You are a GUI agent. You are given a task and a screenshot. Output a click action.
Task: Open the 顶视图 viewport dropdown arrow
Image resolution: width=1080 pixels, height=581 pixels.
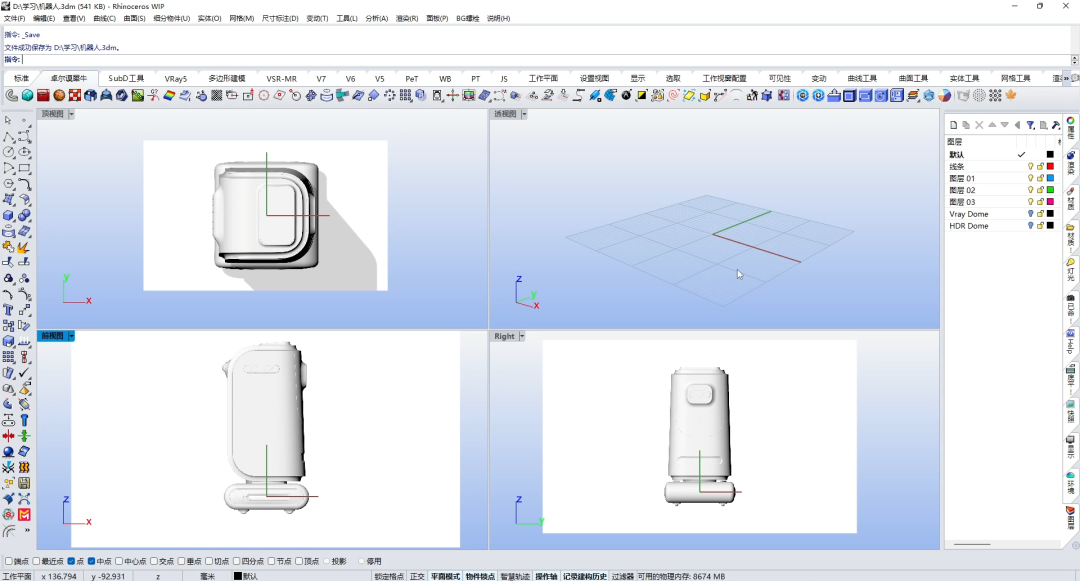click(x=71, y=114)
